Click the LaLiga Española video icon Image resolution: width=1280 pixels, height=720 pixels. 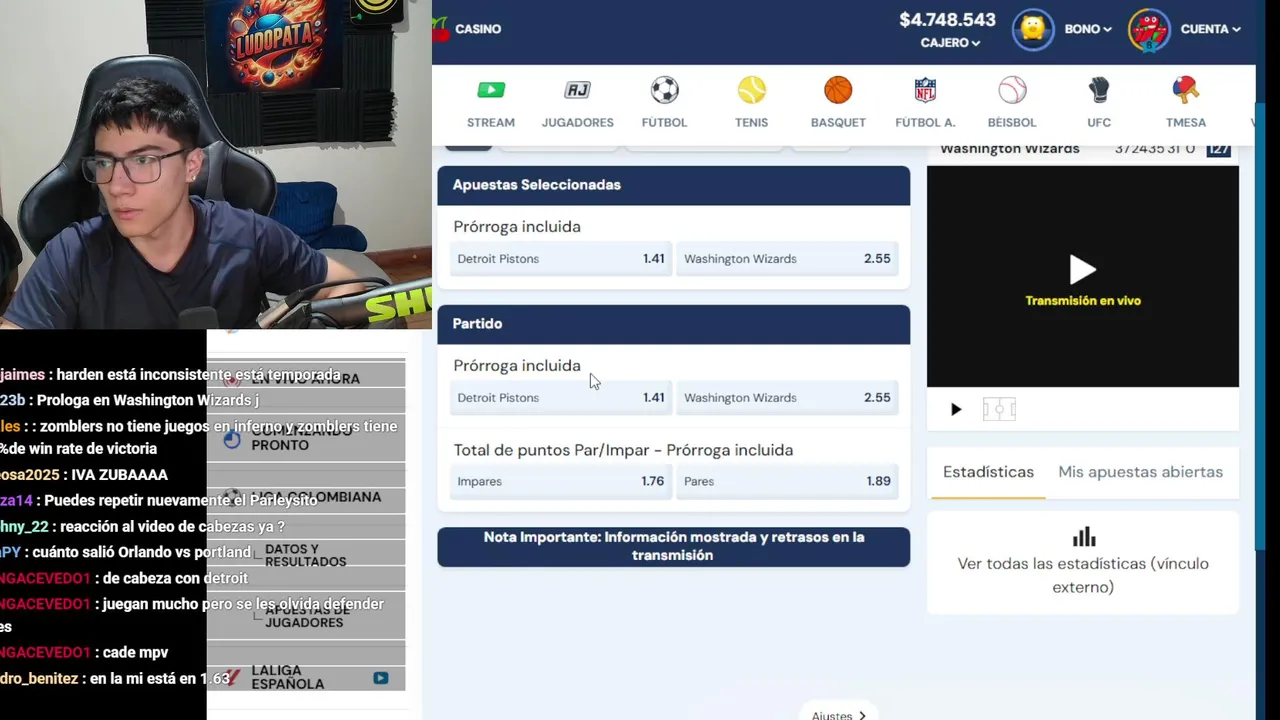tap(380, 677)
